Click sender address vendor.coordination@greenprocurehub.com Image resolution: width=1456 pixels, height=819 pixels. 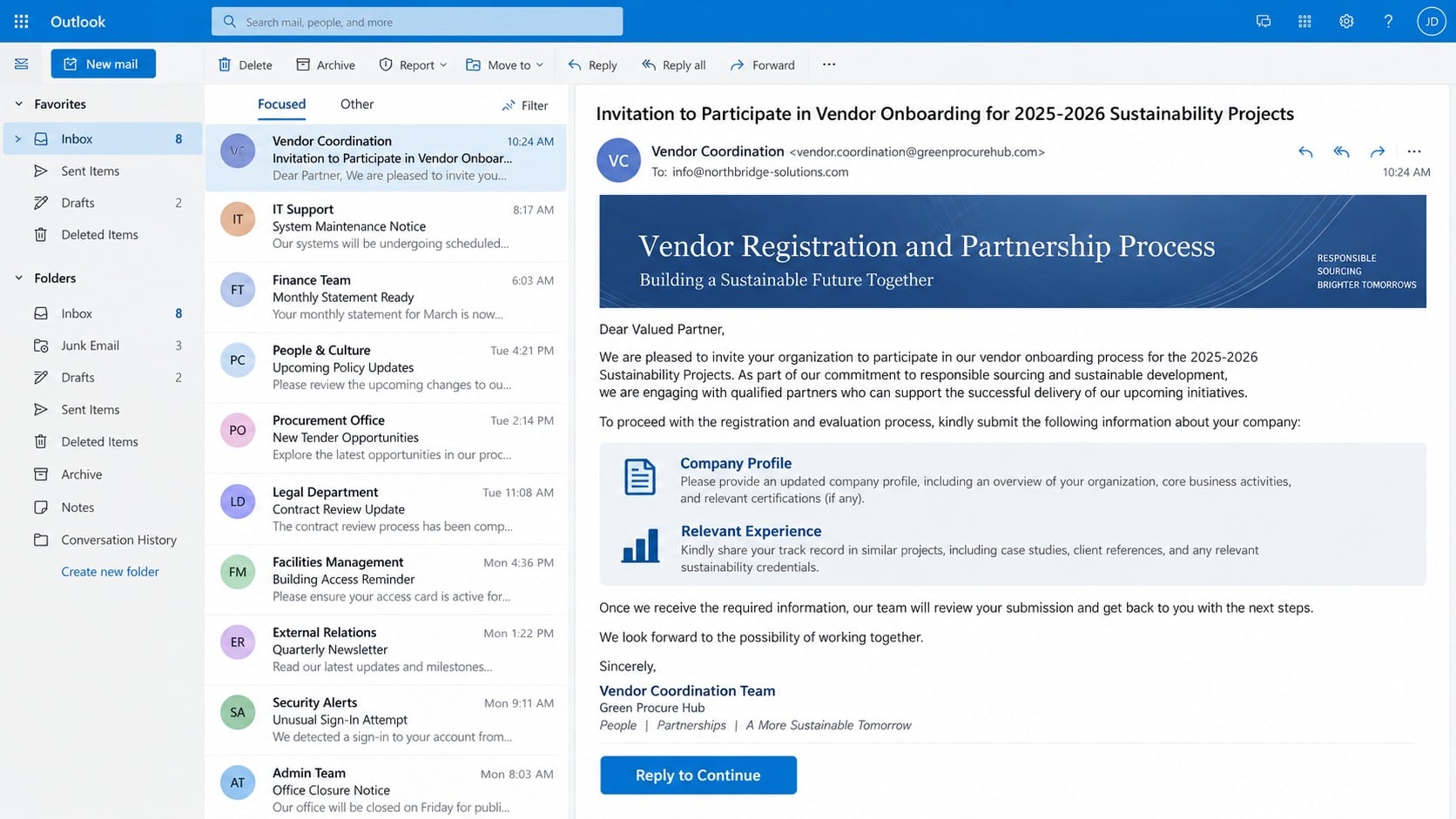click(917, 151)
